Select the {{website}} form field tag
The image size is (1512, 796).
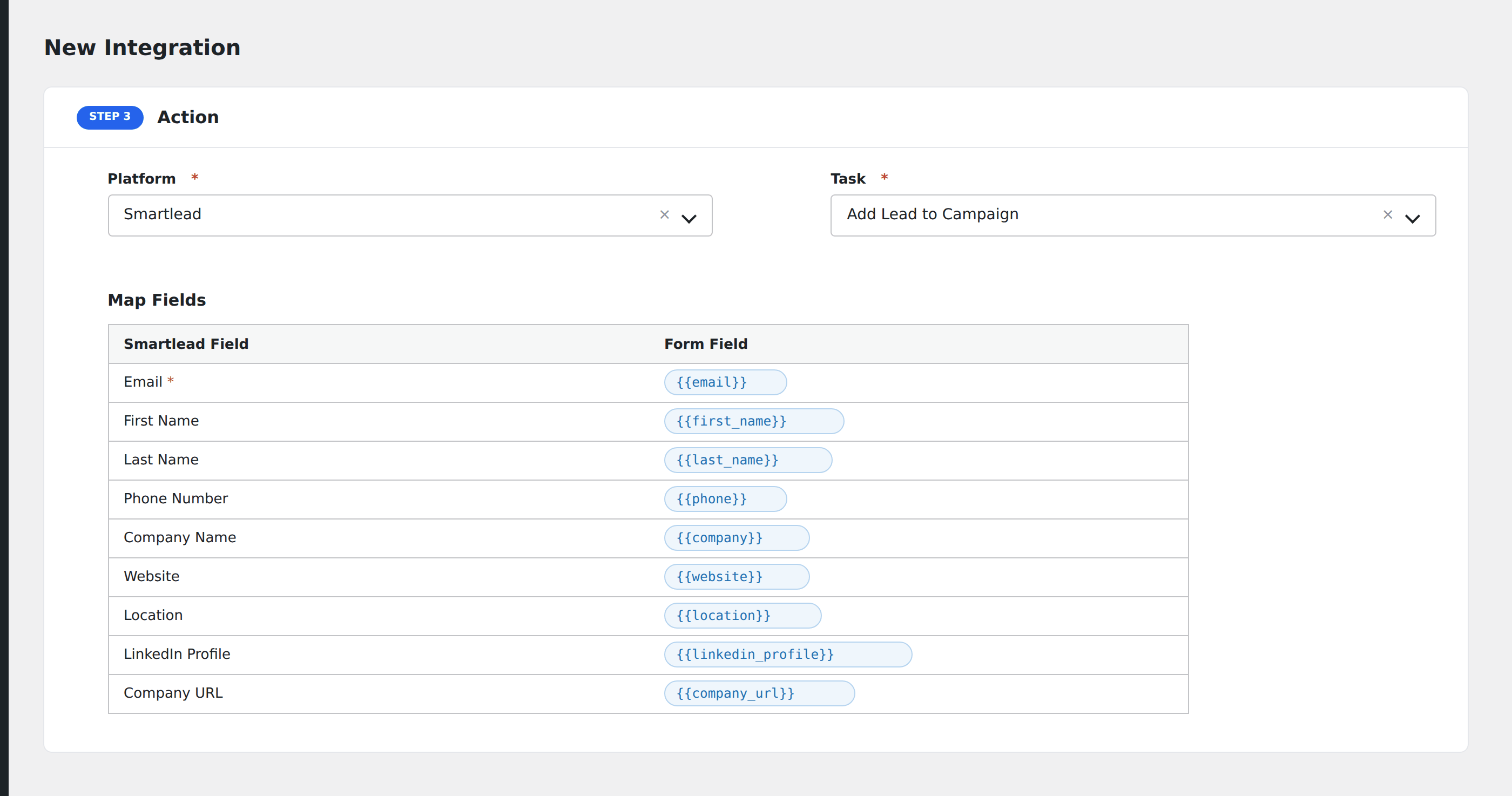coord(737,576)
